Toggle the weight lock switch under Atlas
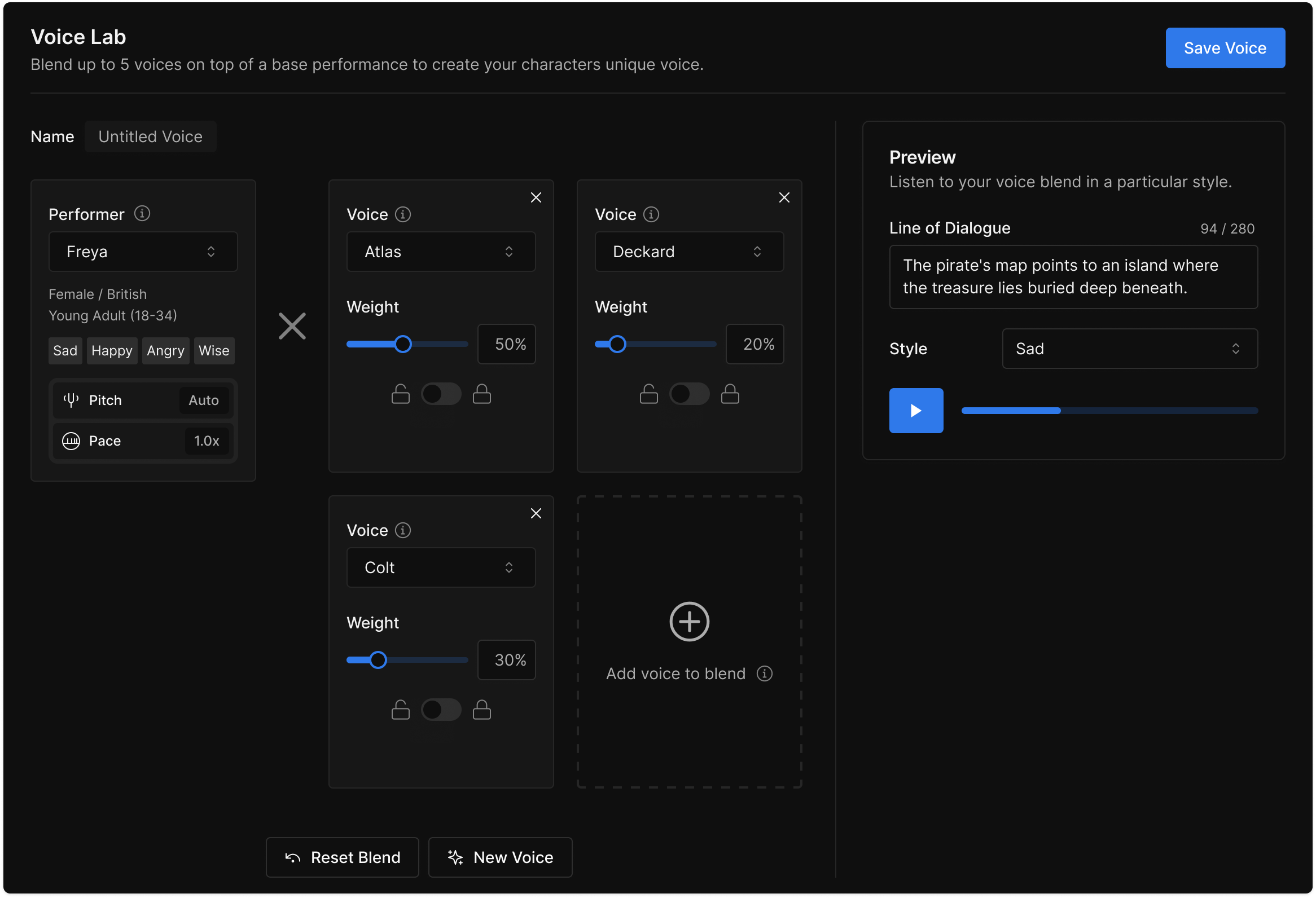 441,394
